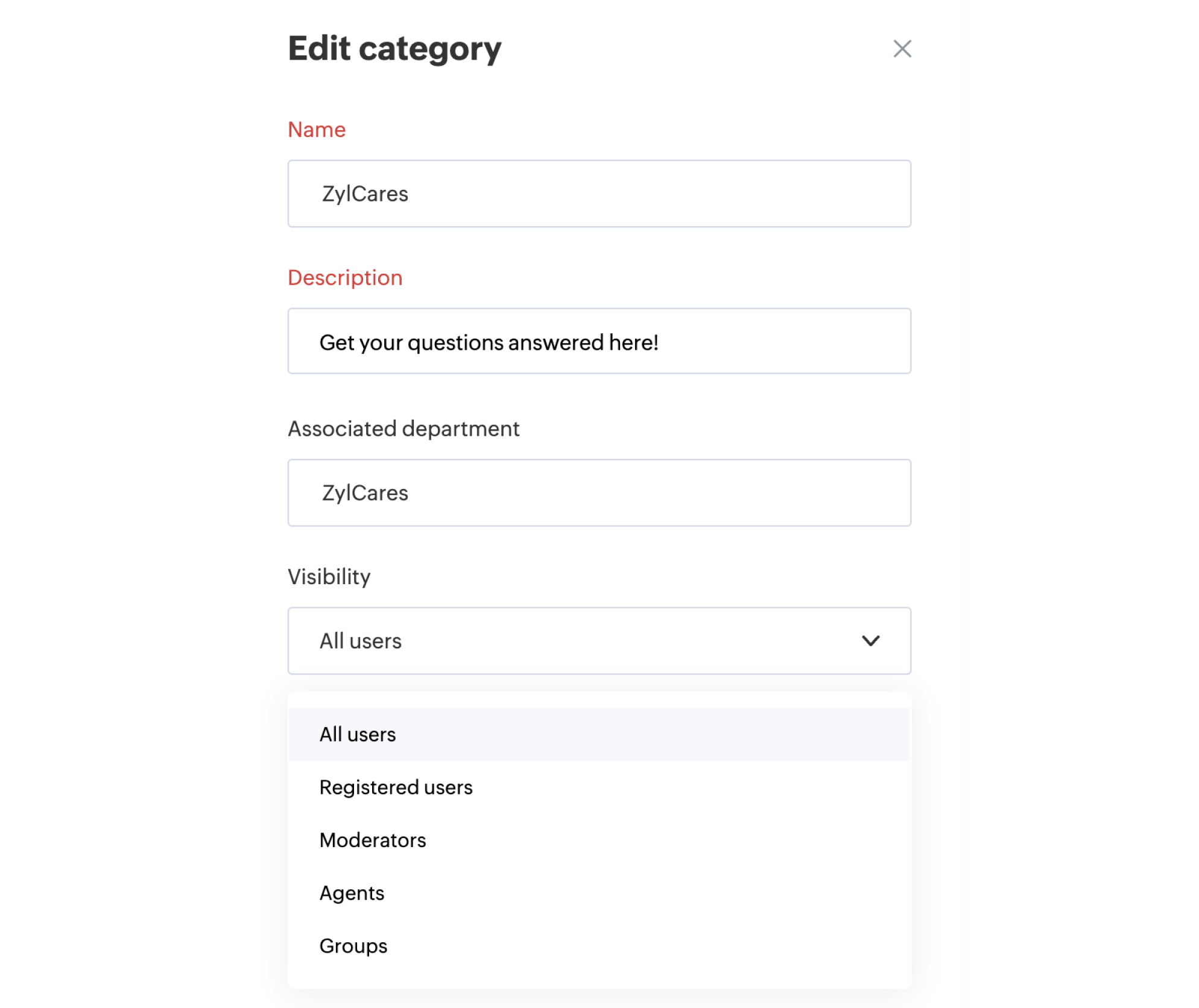Click the Edit category heading
This screenshot has height=1008, width=1199.
click(x=395, y=49)
